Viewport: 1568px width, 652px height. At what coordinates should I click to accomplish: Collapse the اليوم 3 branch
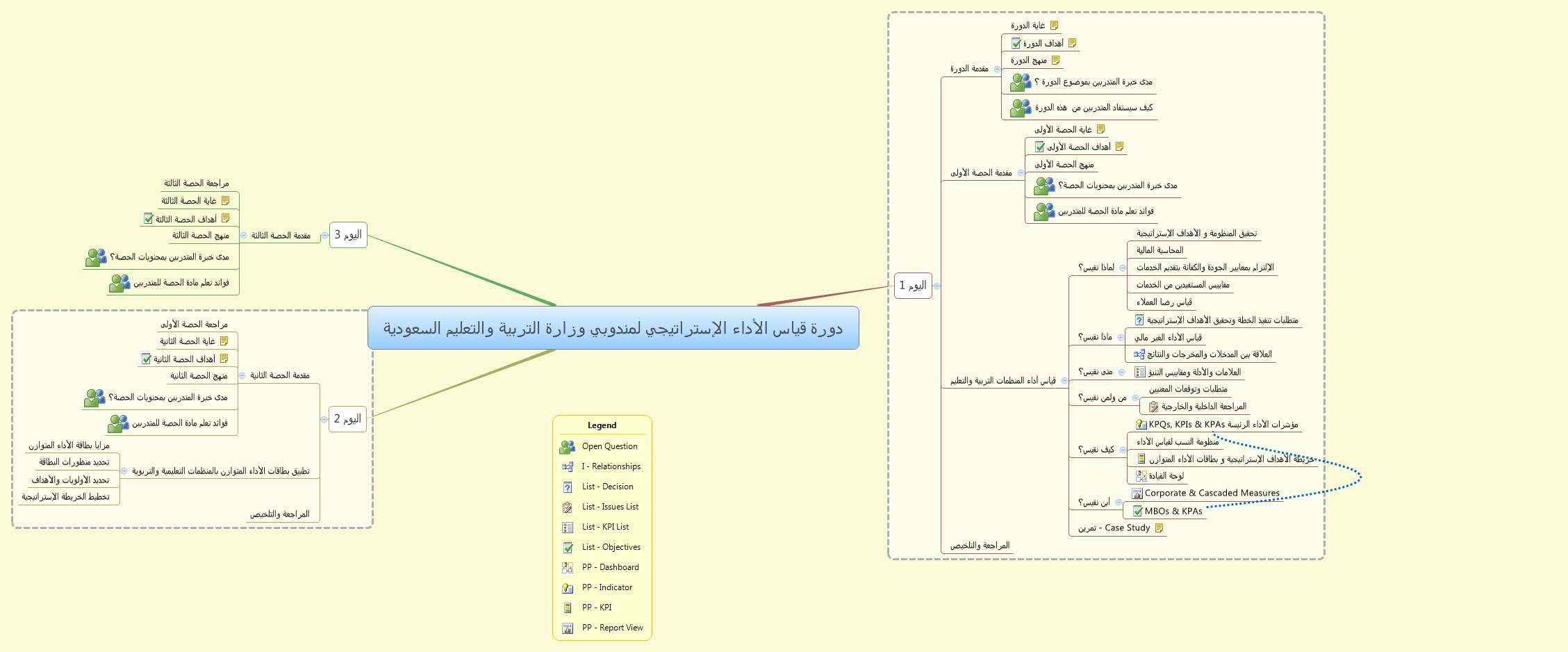(x=325, y=235)
